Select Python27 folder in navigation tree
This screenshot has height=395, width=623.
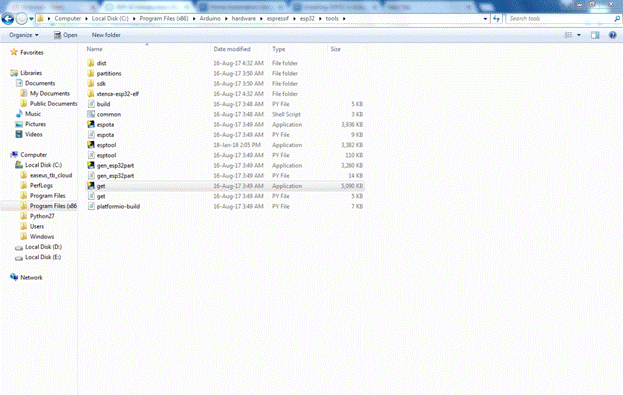(x=42, y=216)
